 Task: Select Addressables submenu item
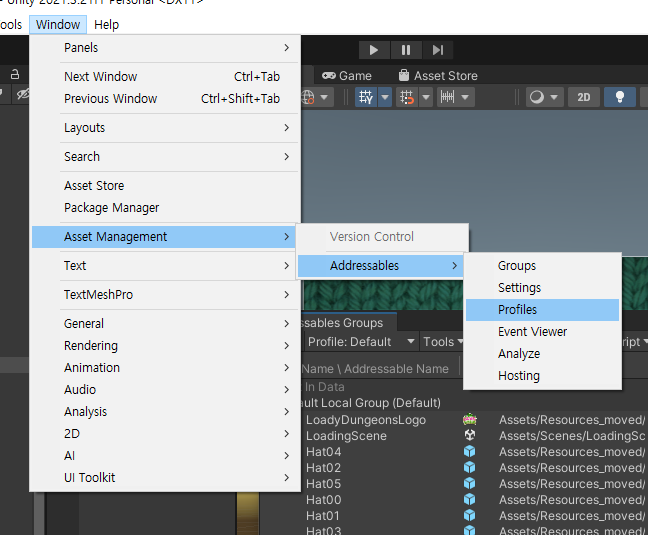[380, 266]
